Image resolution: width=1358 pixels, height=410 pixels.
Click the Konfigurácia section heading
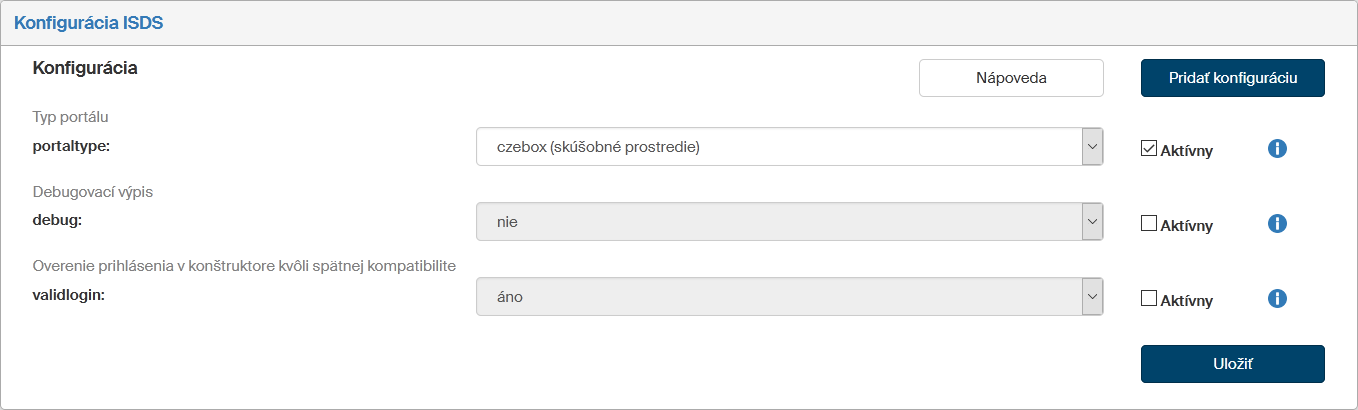85,68
